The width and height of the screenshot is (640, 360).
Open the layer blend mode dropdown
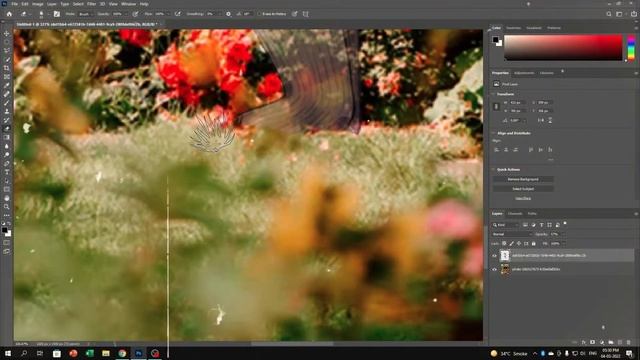[x=512, y=234]
